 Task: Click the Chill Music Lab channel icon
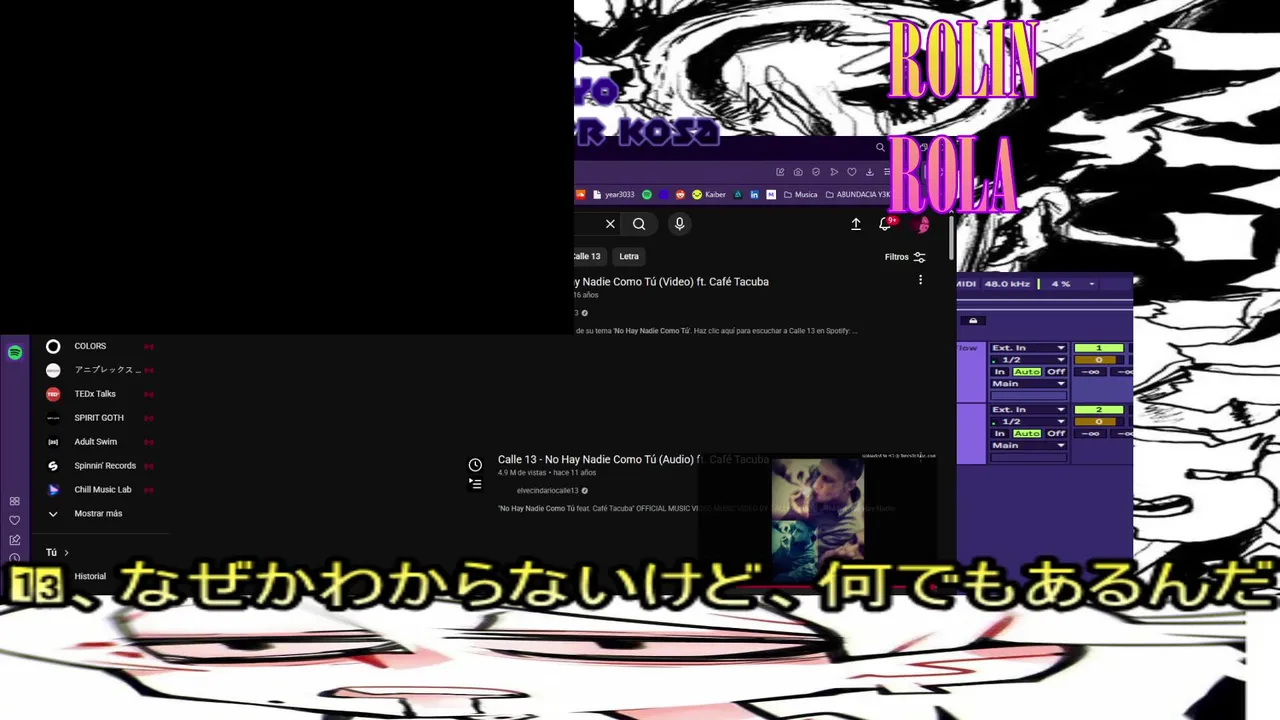click(53, 490)
